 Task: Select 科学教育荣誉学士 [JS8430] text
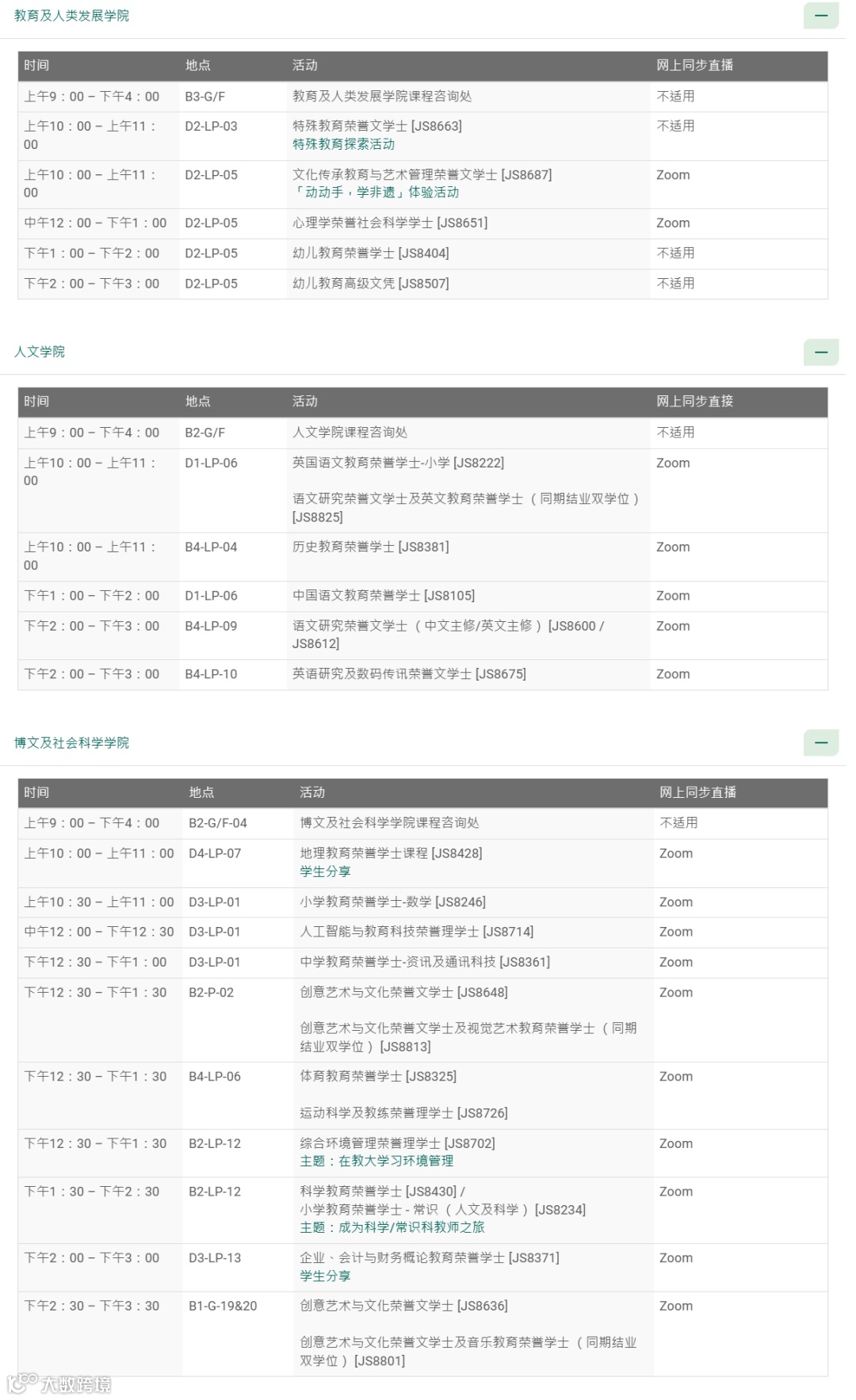point(378,1192)
